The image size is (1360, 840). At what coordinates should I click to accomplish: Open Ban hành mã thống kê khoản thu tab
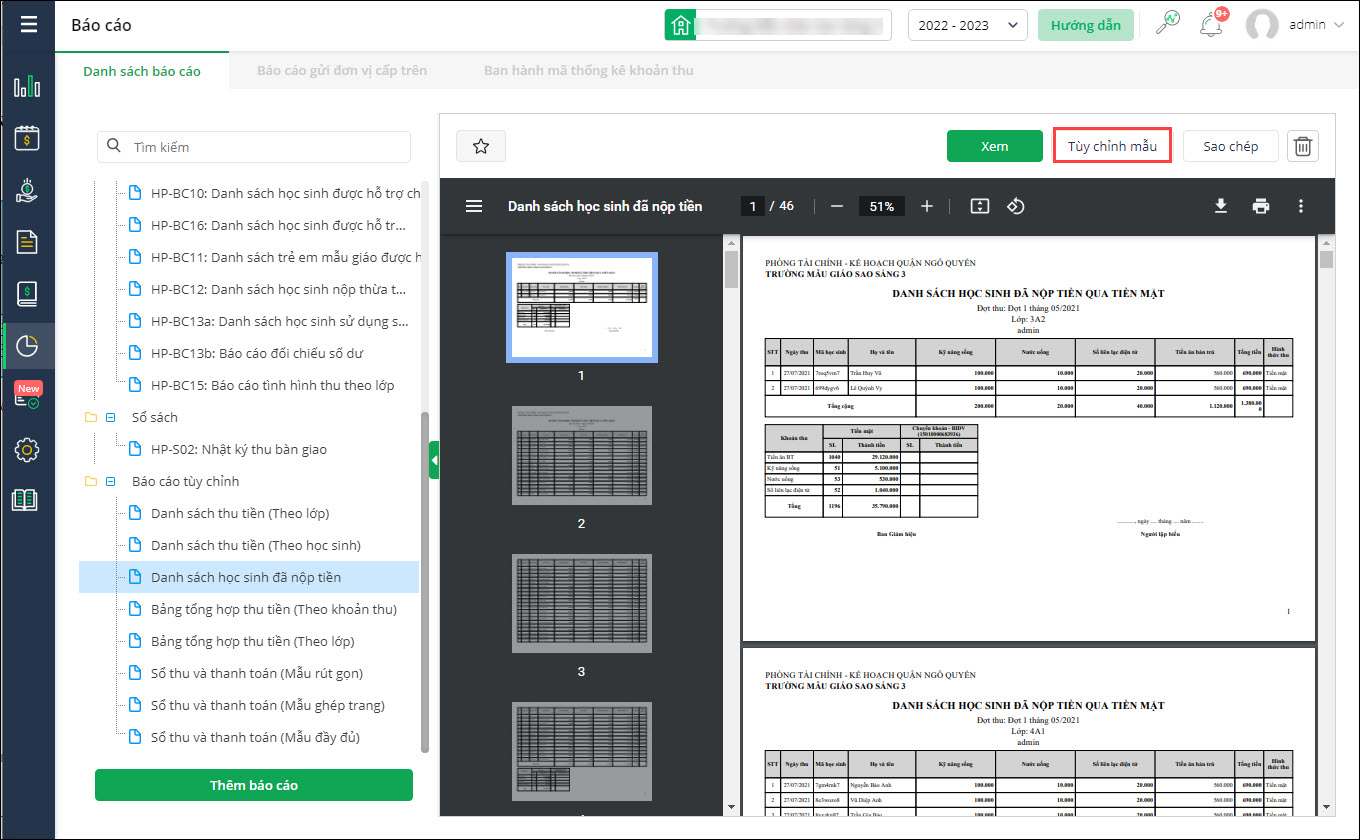(588, 71)
